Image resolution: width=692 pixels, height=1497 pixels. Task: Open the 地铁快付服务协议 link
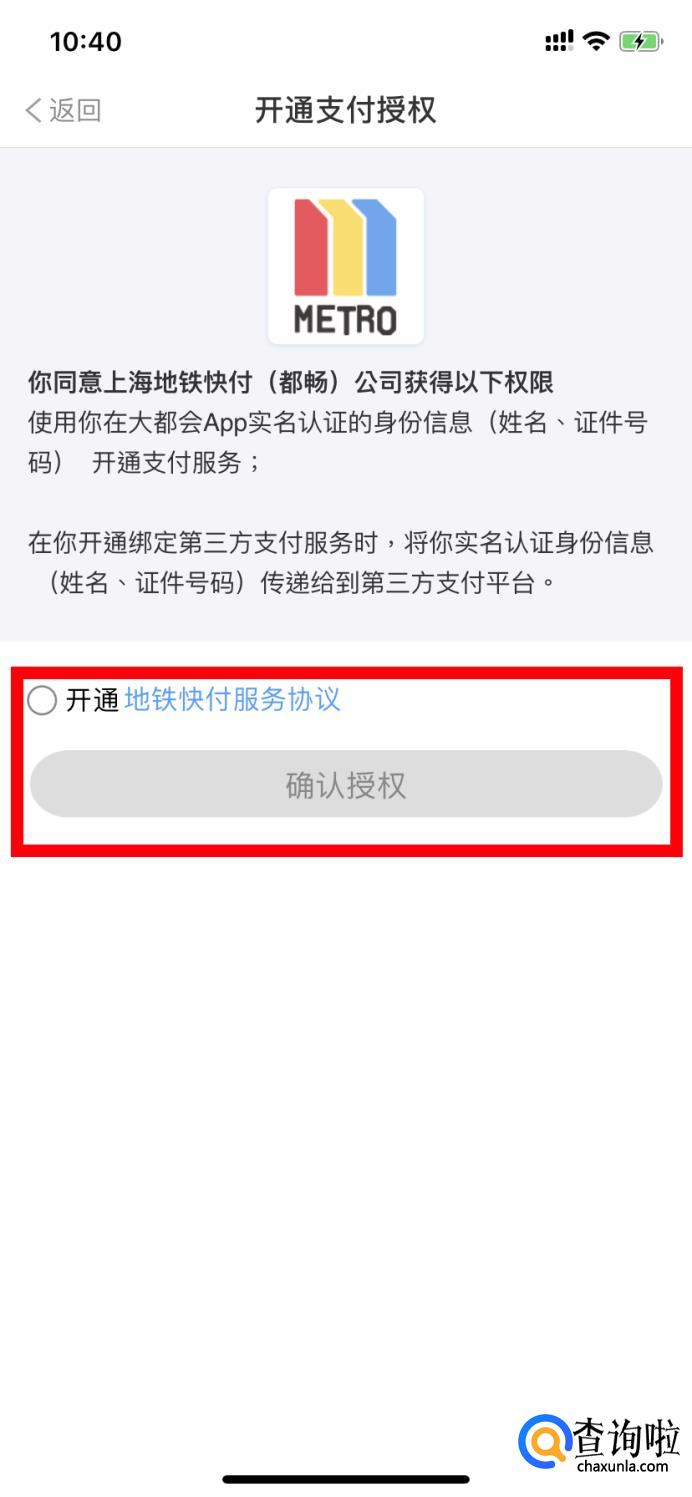233,699
